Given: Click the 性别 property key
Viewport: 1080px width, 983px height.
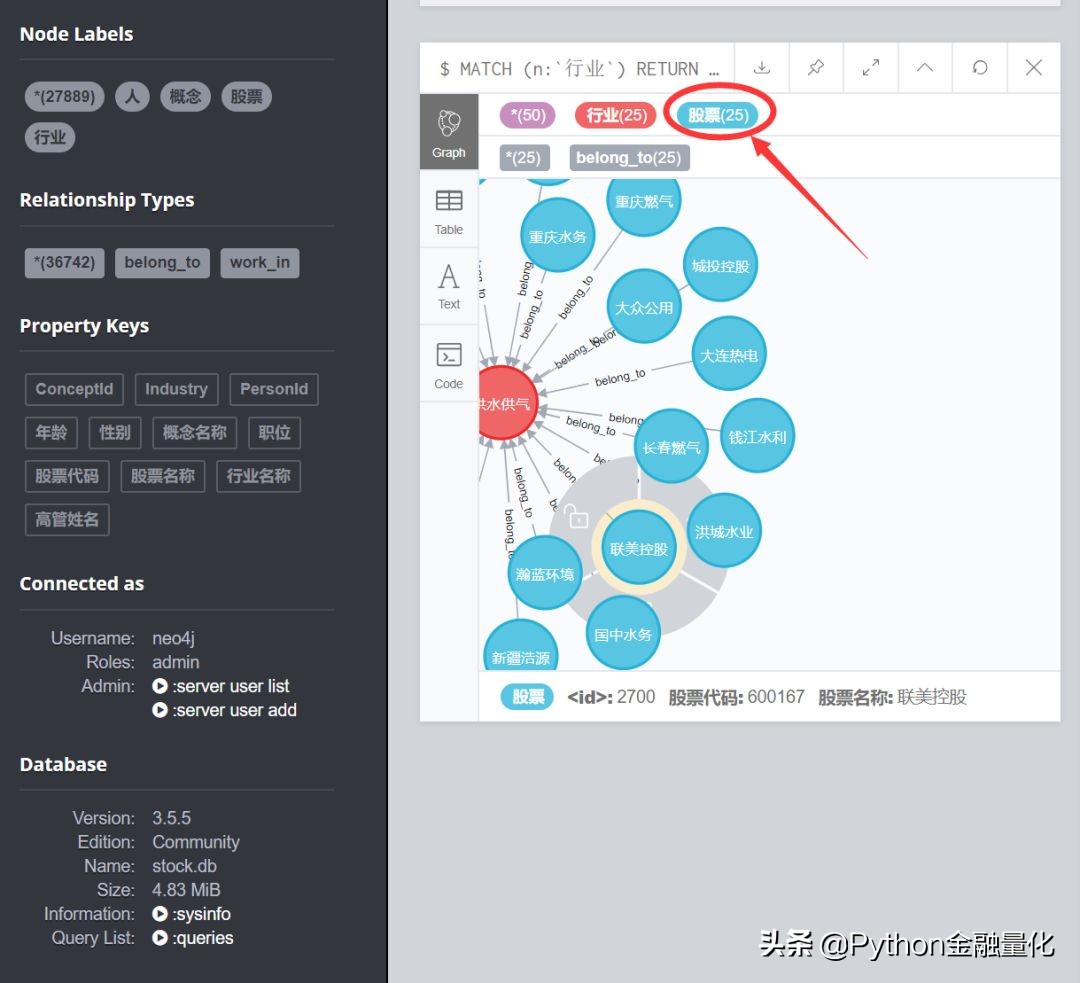Looking at the screenshot, I should pyautogui.click(x=115, y=433).
